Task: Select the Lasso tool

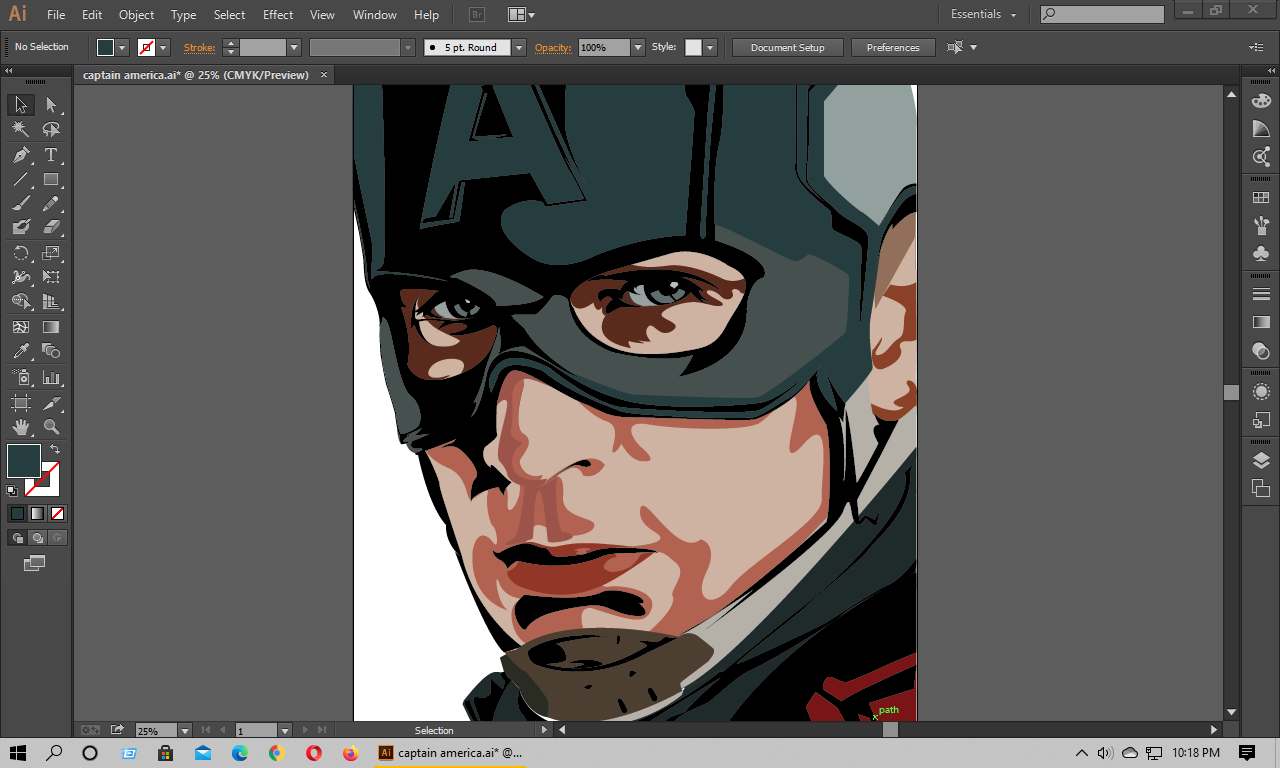Action: coord(51,130)
